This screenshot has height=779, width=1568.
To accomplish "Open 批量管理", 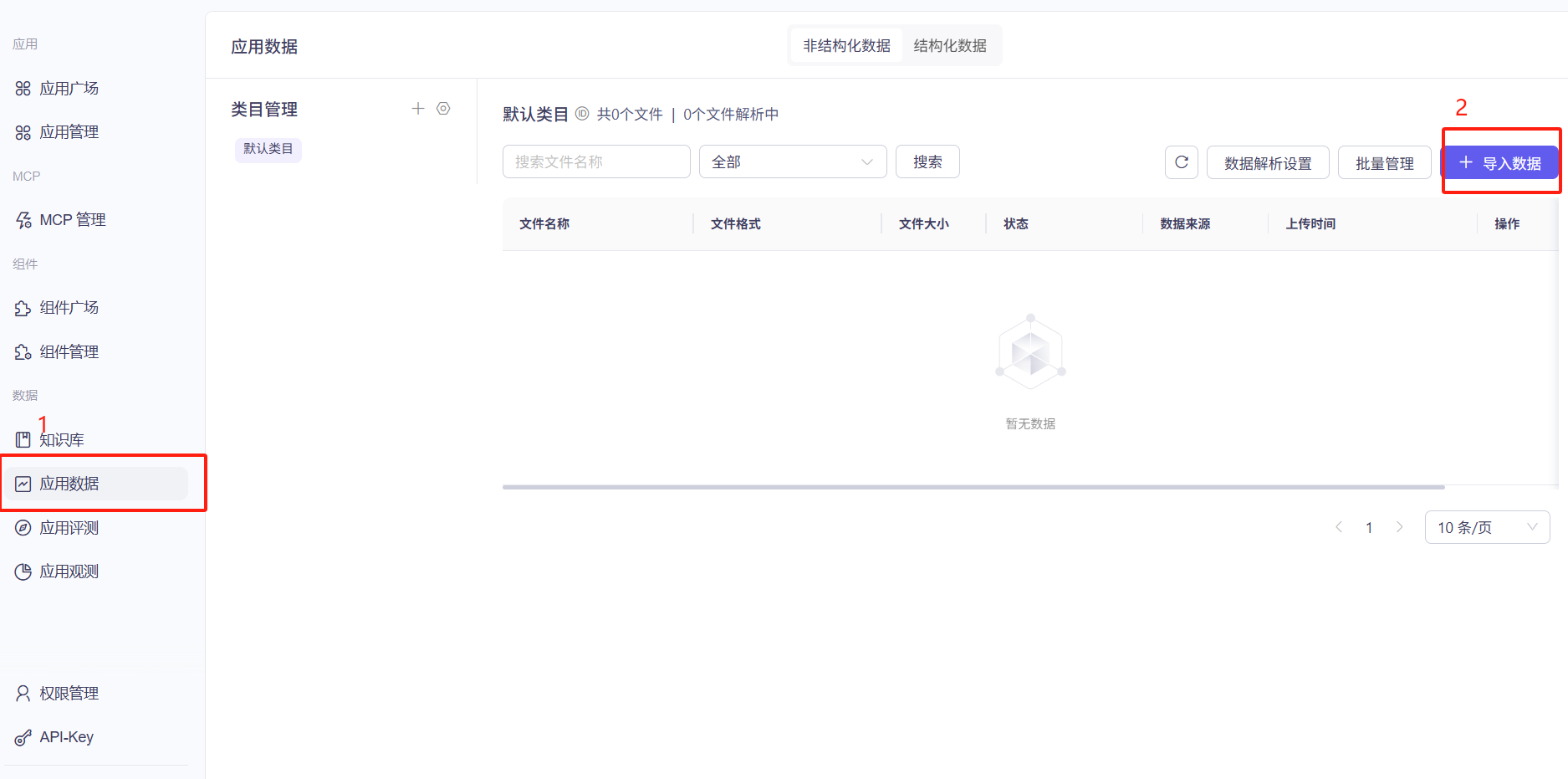I will point(1384,162).
